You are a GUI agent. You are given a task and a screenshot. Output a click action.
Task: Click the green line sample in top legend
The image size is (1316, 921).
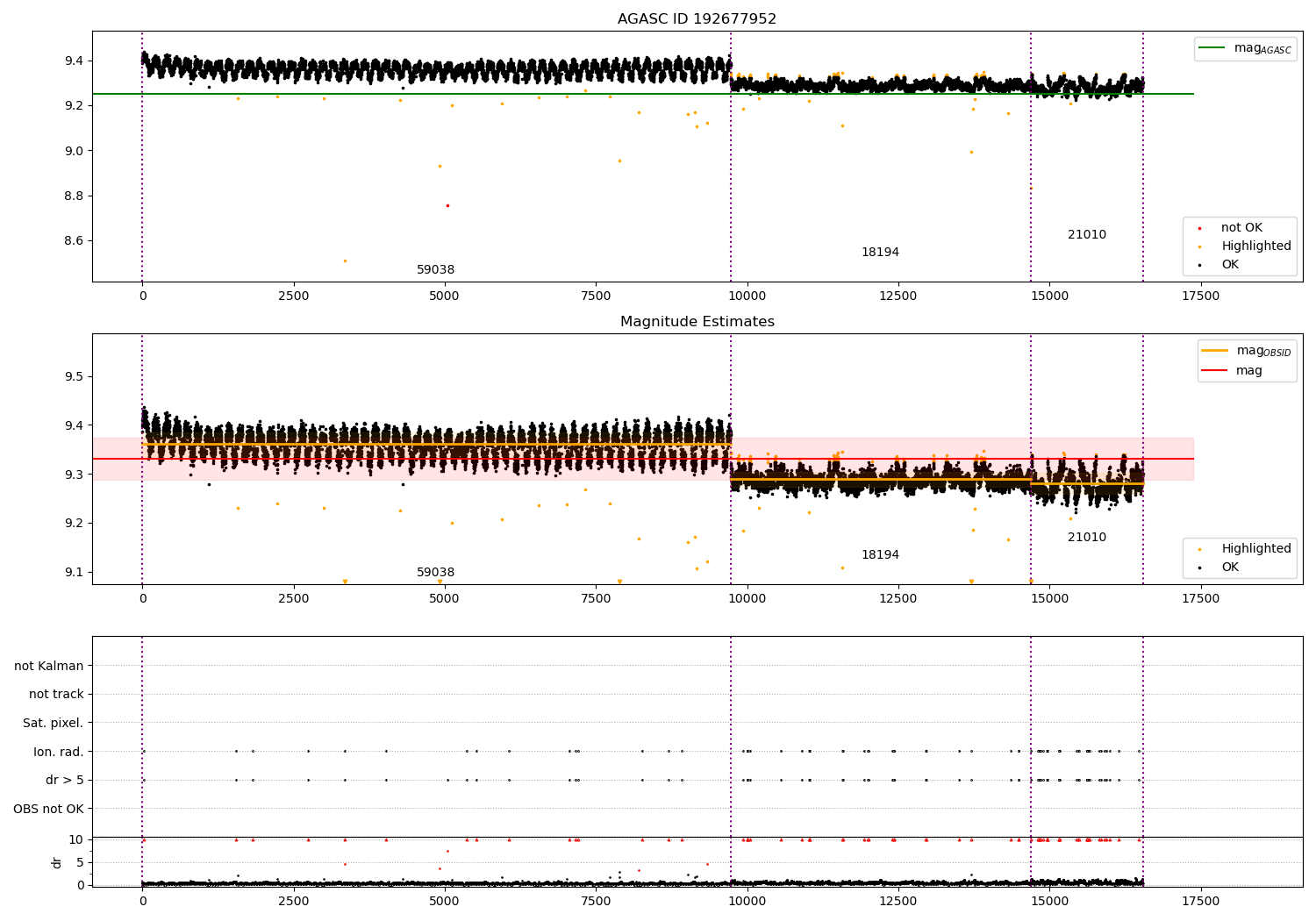tap(1212, 48)
